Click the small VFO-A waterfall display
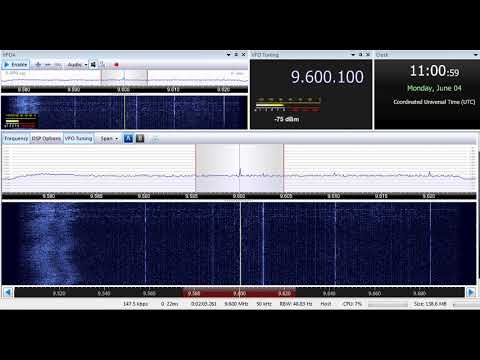 (124, 112)
